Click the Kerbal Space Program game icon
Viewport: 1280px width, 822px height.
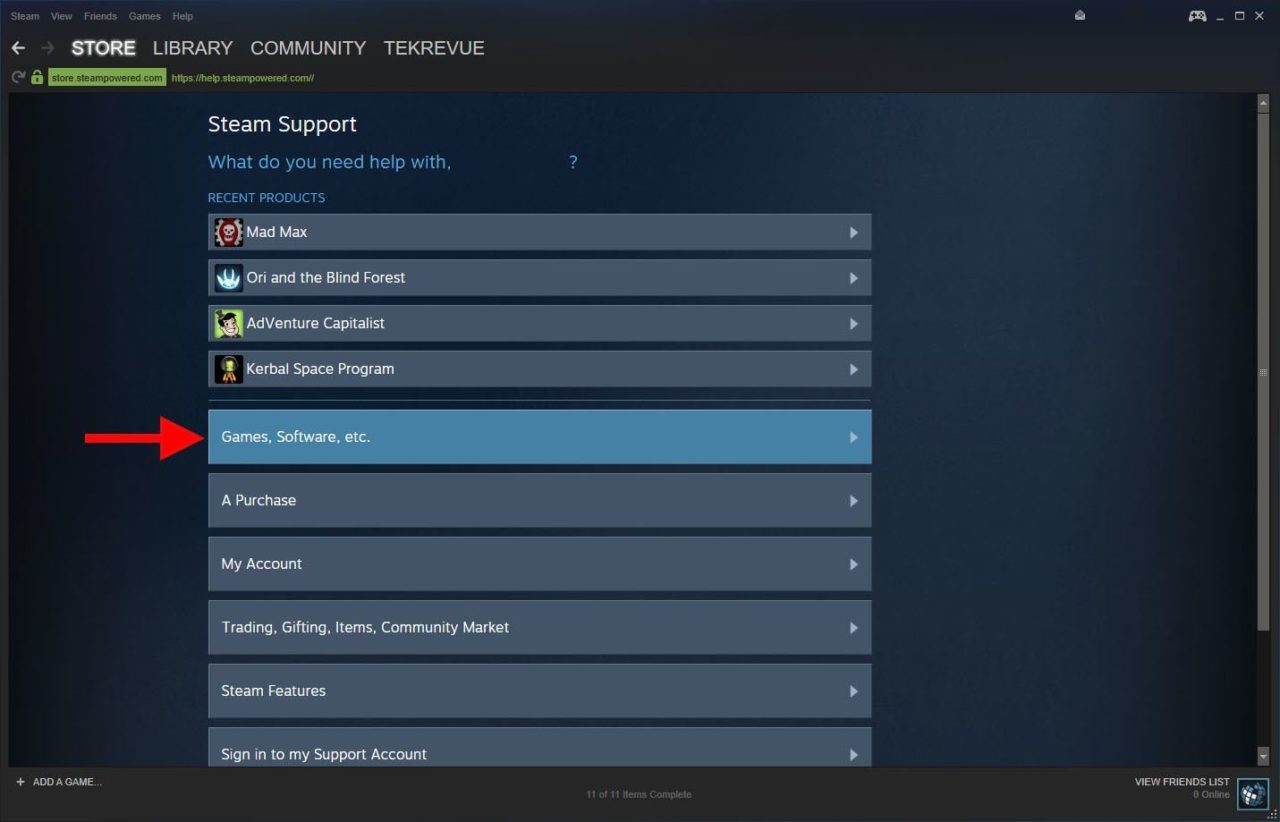pyautogui.click(x=229, y=369)
